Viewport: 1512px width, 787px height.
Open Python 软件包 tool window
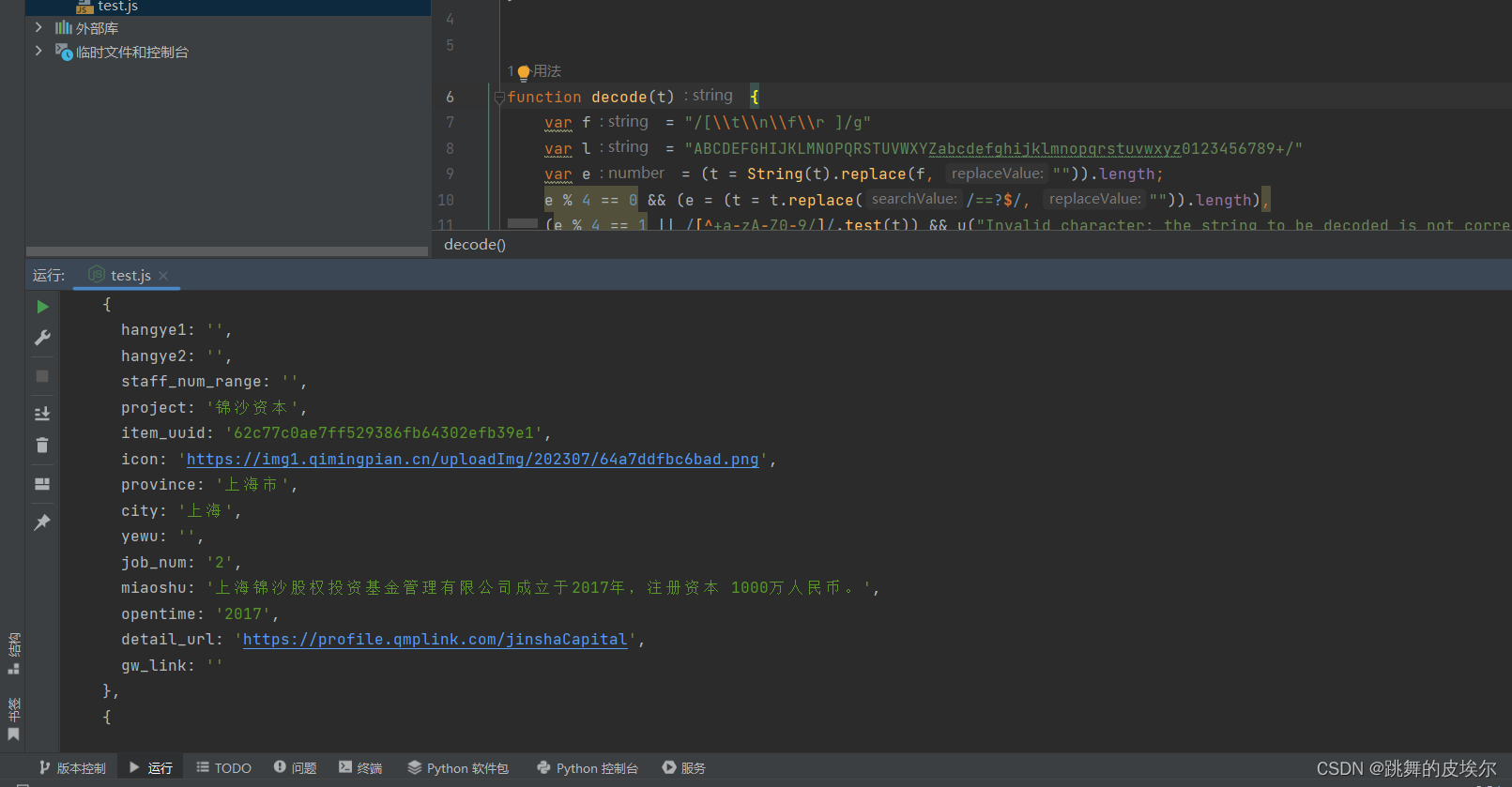point(458,768)
